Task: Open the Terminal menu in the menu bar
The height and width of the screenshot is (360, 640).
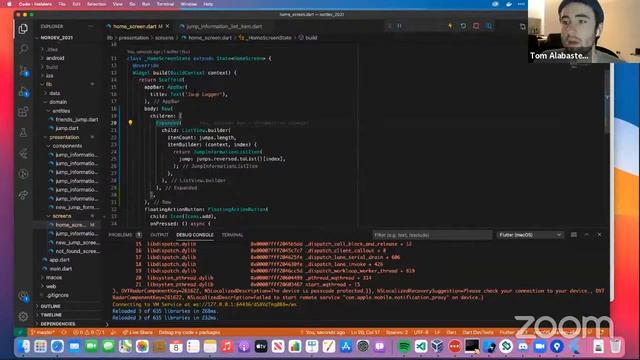Action: coord(165,4)
